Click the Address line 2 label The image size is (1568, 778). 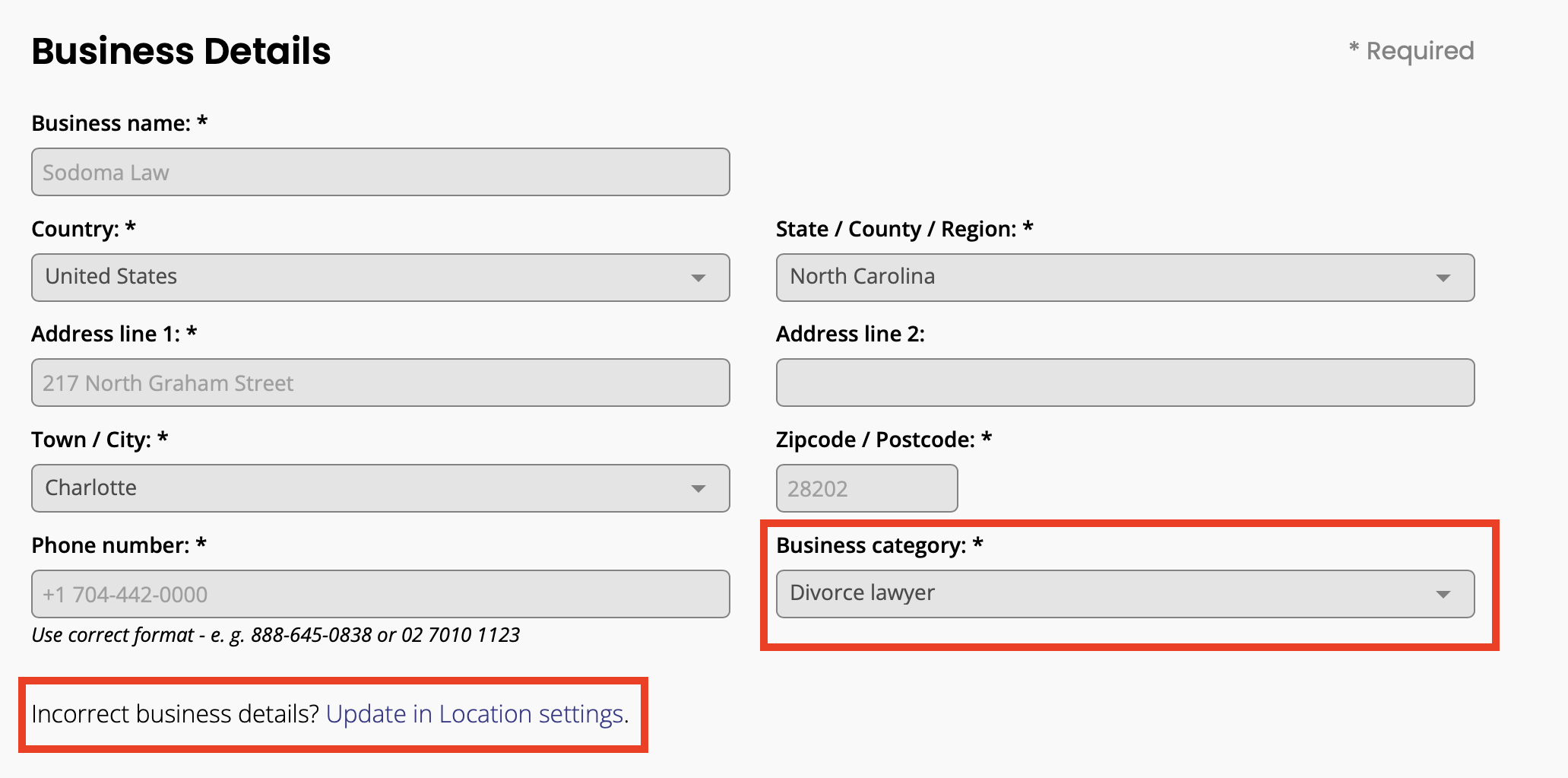tap(851, 334)
